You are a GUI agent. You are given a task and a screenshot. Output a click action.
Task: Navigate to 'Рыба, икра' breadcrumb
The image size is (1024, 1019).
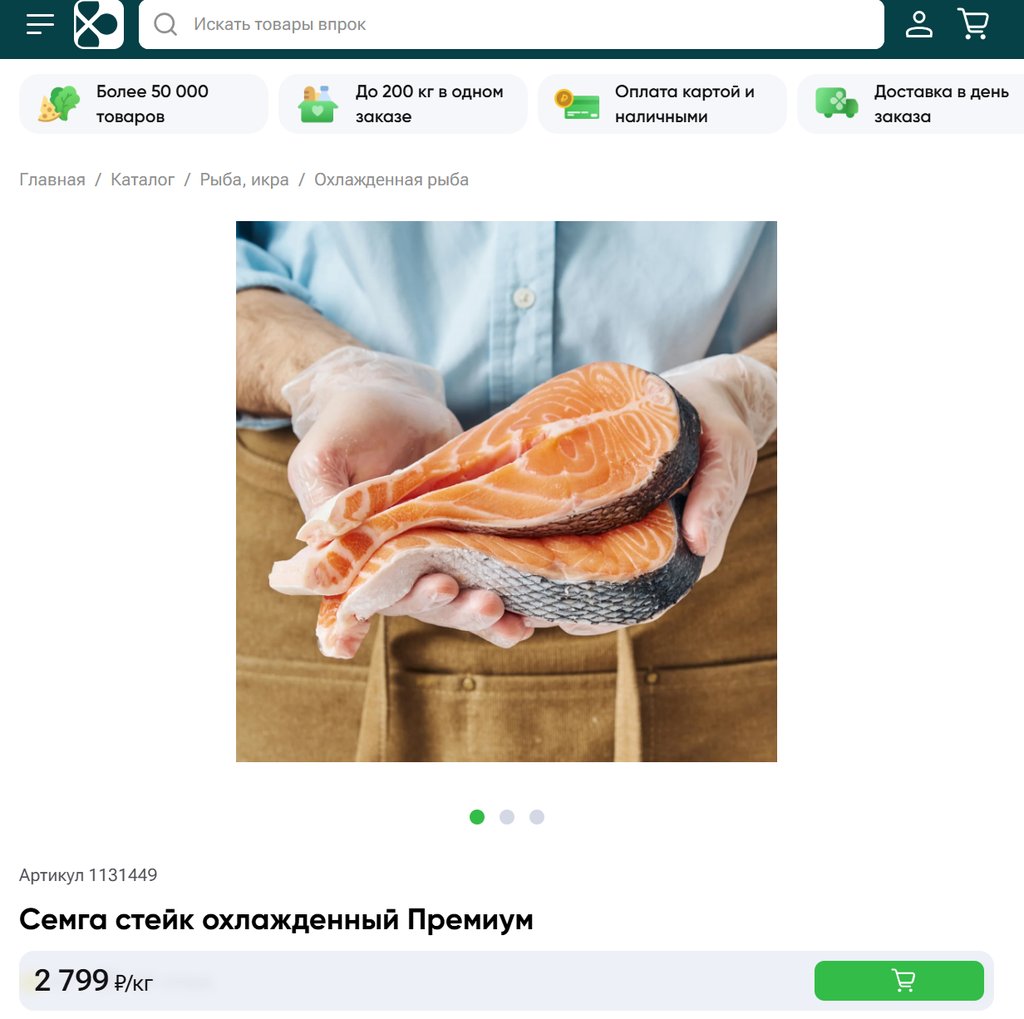coord(244,180)
